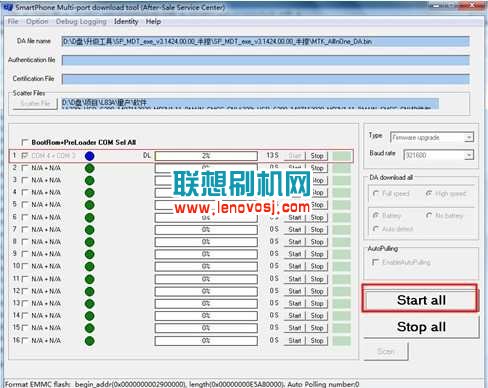The image size is (488, 388).
Task: Enable checkbox for port 14
Action: tap(24, 316)
